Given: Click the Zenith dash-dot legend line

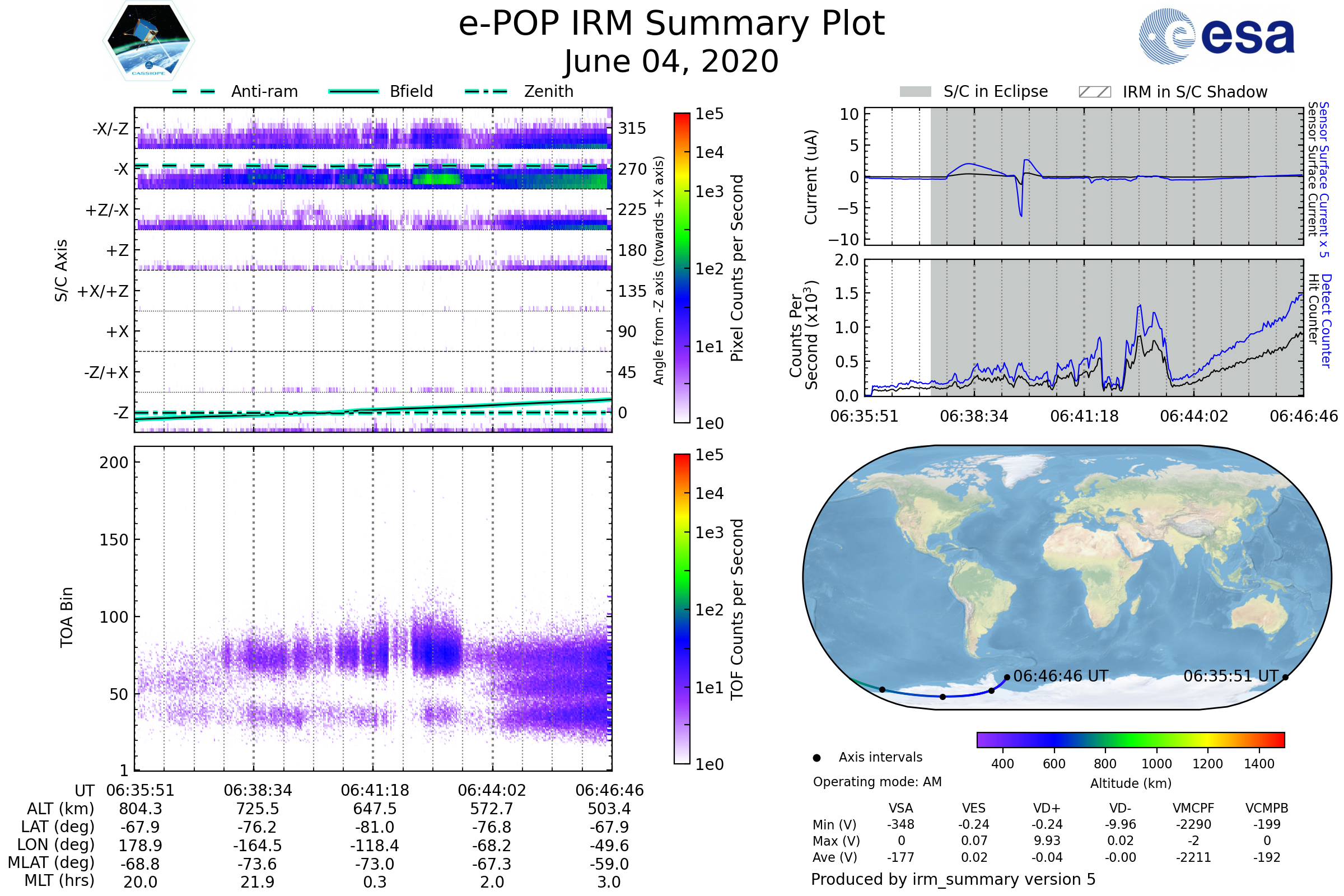Looking at the screenshot, I should tap(486, 91).
